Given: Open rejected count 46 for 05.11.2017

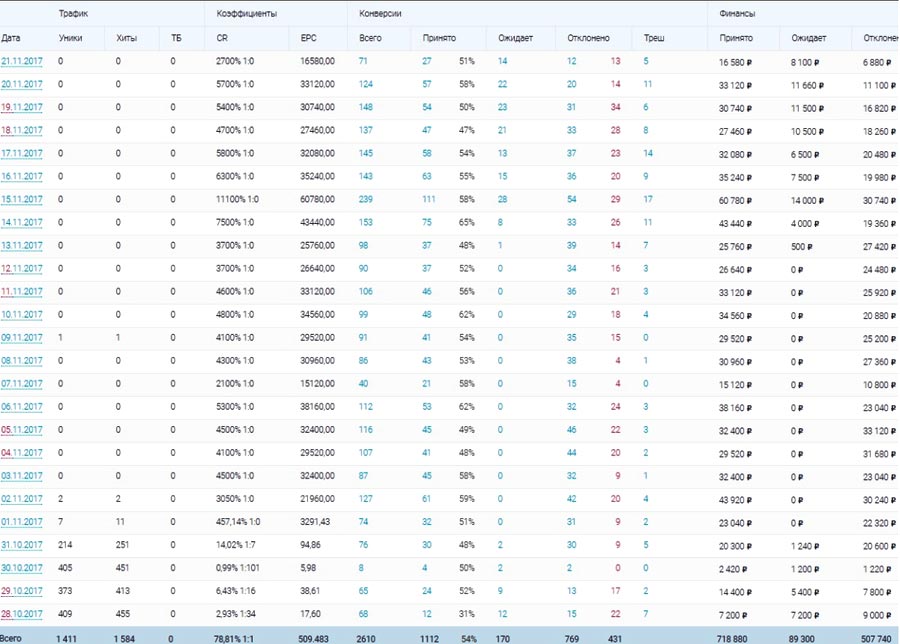Looking at the screenshot, I should click(x=572, y=429).
